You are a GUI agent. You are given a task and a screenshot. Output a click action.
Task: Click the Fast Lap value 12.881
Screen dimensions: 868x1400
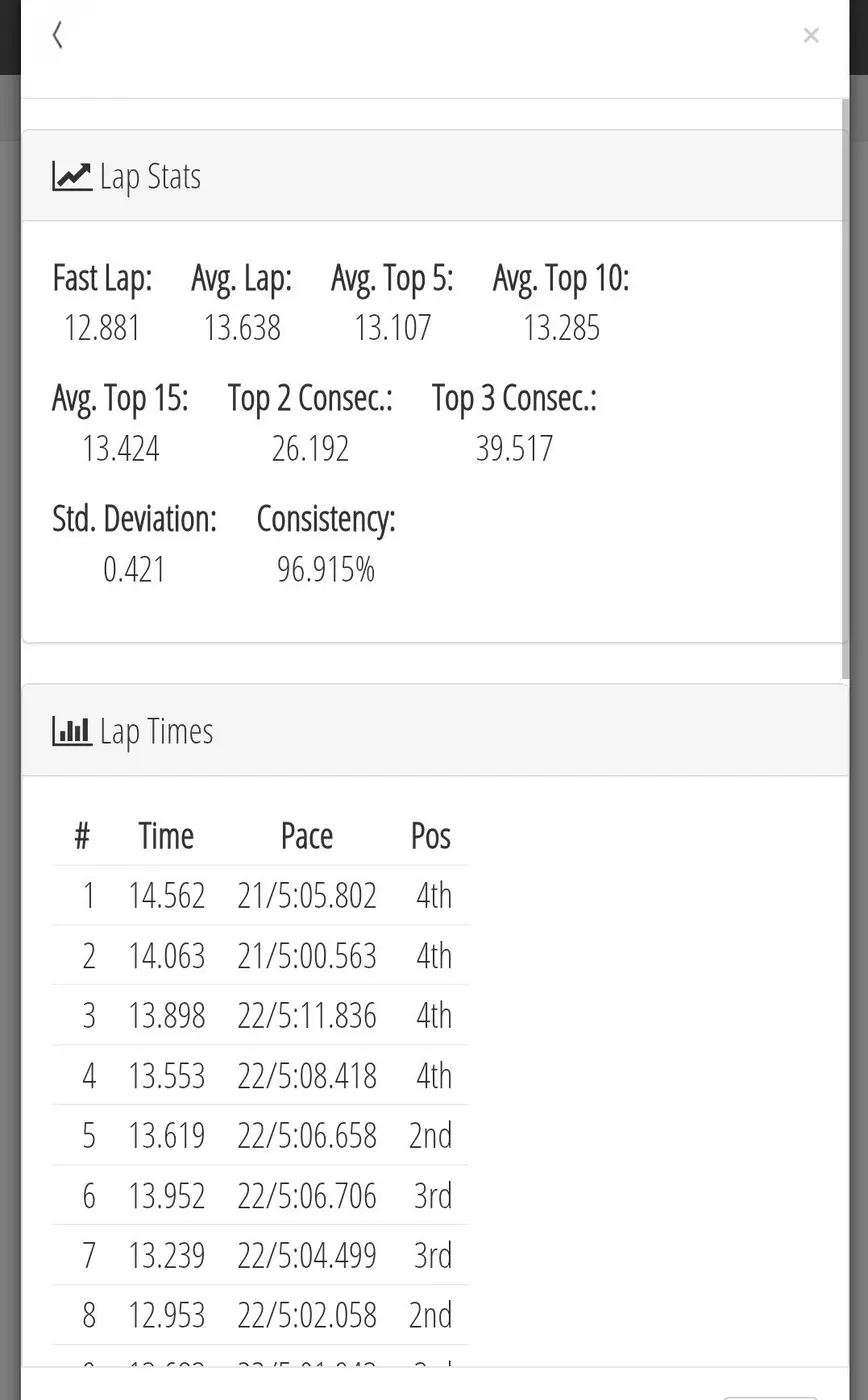pyautogui.click(x=102, y=328)
